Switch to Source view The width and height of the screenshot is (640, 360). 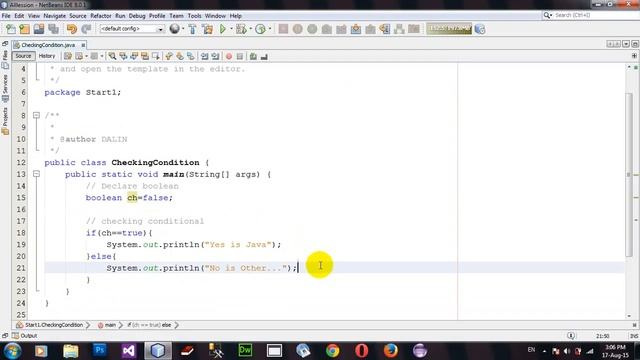click(23, 56)
